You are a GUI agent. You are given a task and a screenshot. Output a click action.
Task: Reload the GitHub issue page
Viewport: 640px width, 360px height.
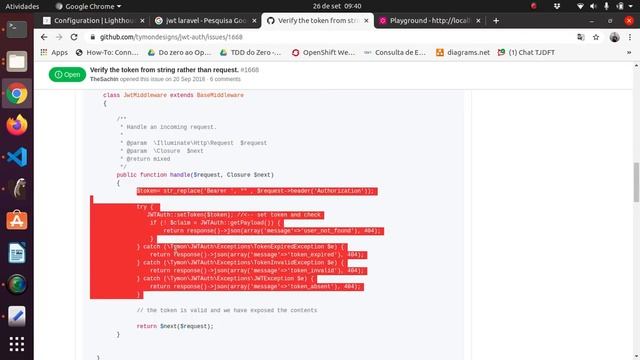coord(74,37)
